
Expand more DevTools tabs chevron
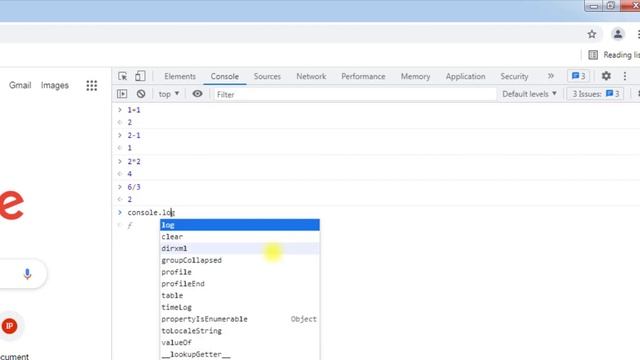(x=551, y=76)
